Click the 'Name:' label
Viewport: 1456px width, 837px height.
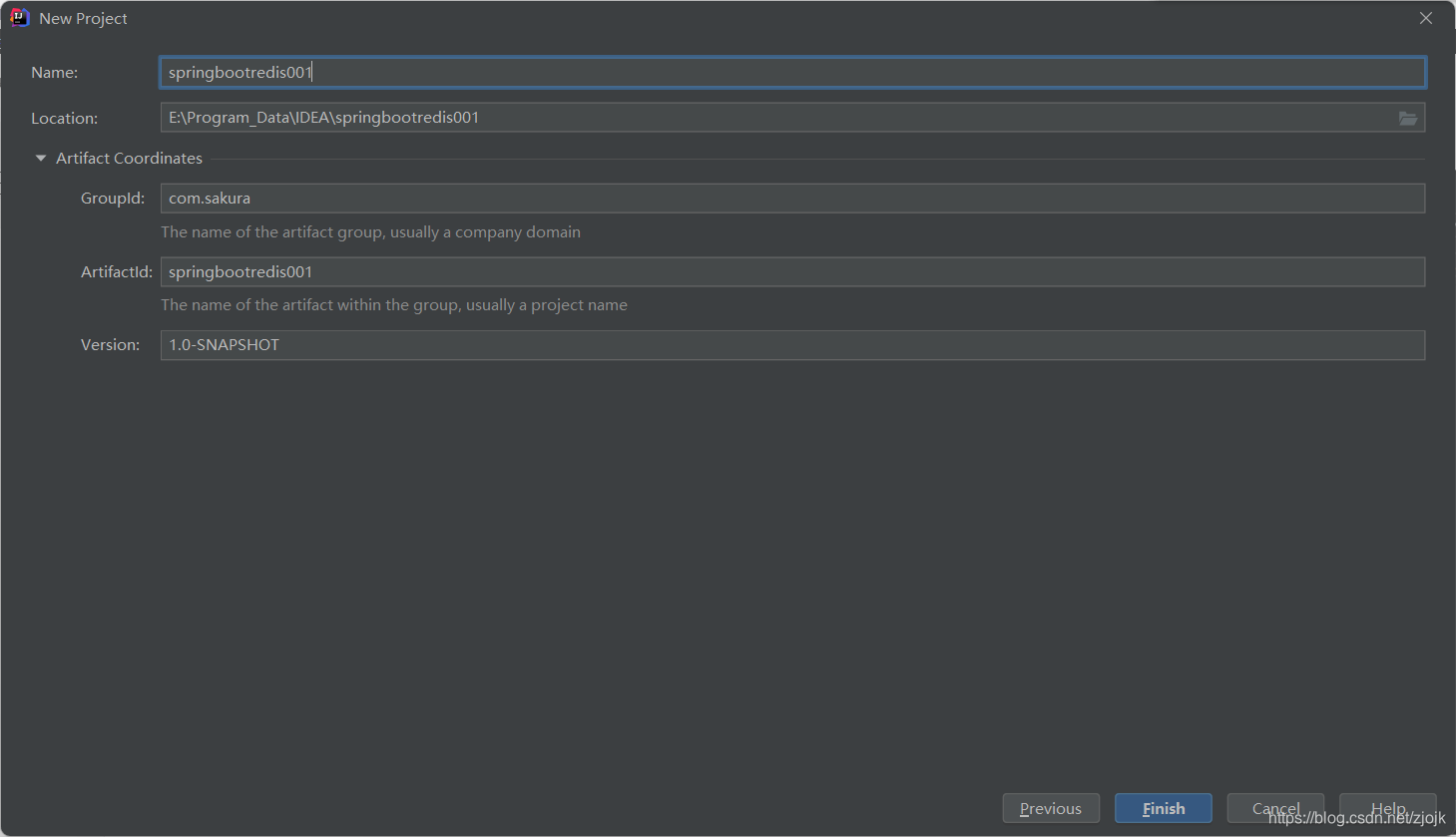(x=55, y=73)
